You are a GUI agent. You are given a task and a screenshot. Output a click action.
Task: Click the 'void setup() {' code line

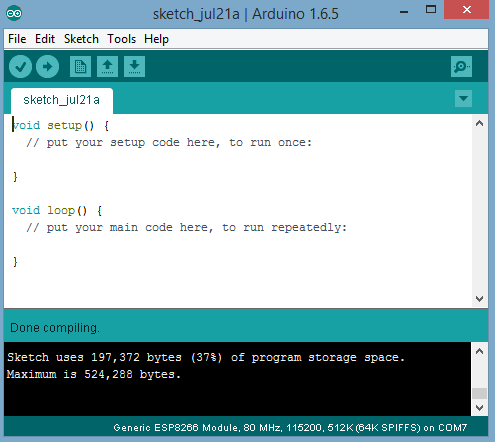coord(61,126)
